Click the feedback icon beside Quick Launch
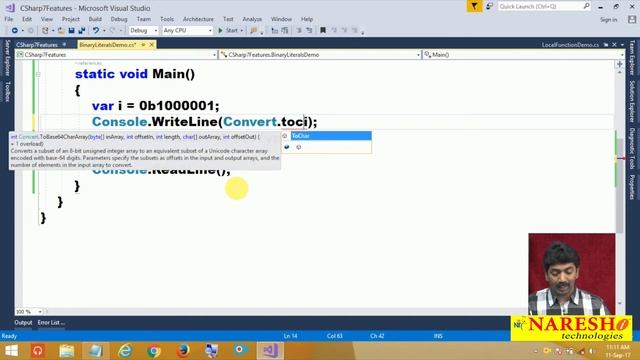Screen dimensions: 640x360 click(489, 7)
